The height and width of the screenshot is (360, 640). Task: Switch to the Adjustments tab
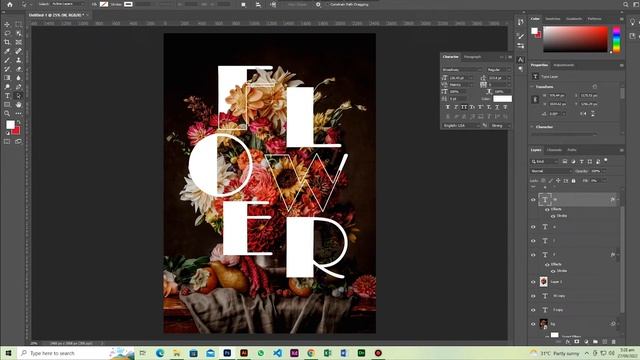coord(564,65)
